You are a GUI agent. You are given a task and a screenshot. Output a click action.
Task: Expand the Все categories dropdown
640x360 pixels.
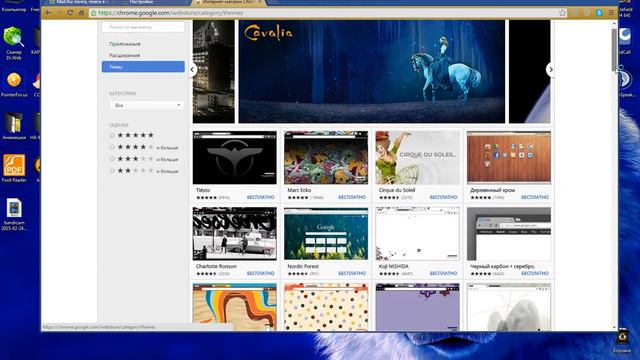(147, 105)
